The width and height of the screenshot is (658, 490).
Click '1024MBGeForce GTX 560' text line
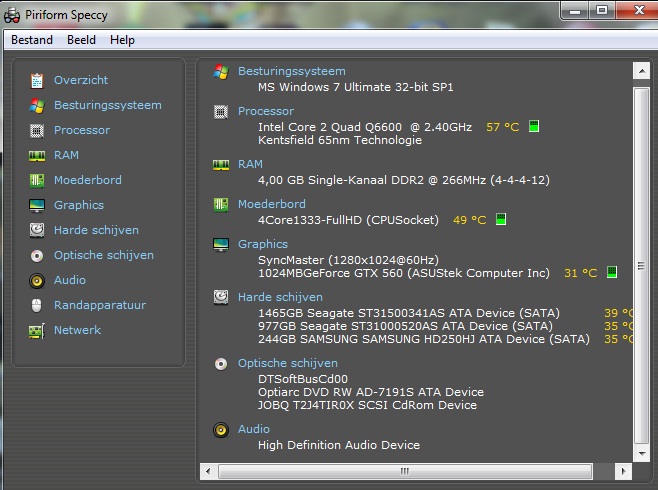[404, 273]
